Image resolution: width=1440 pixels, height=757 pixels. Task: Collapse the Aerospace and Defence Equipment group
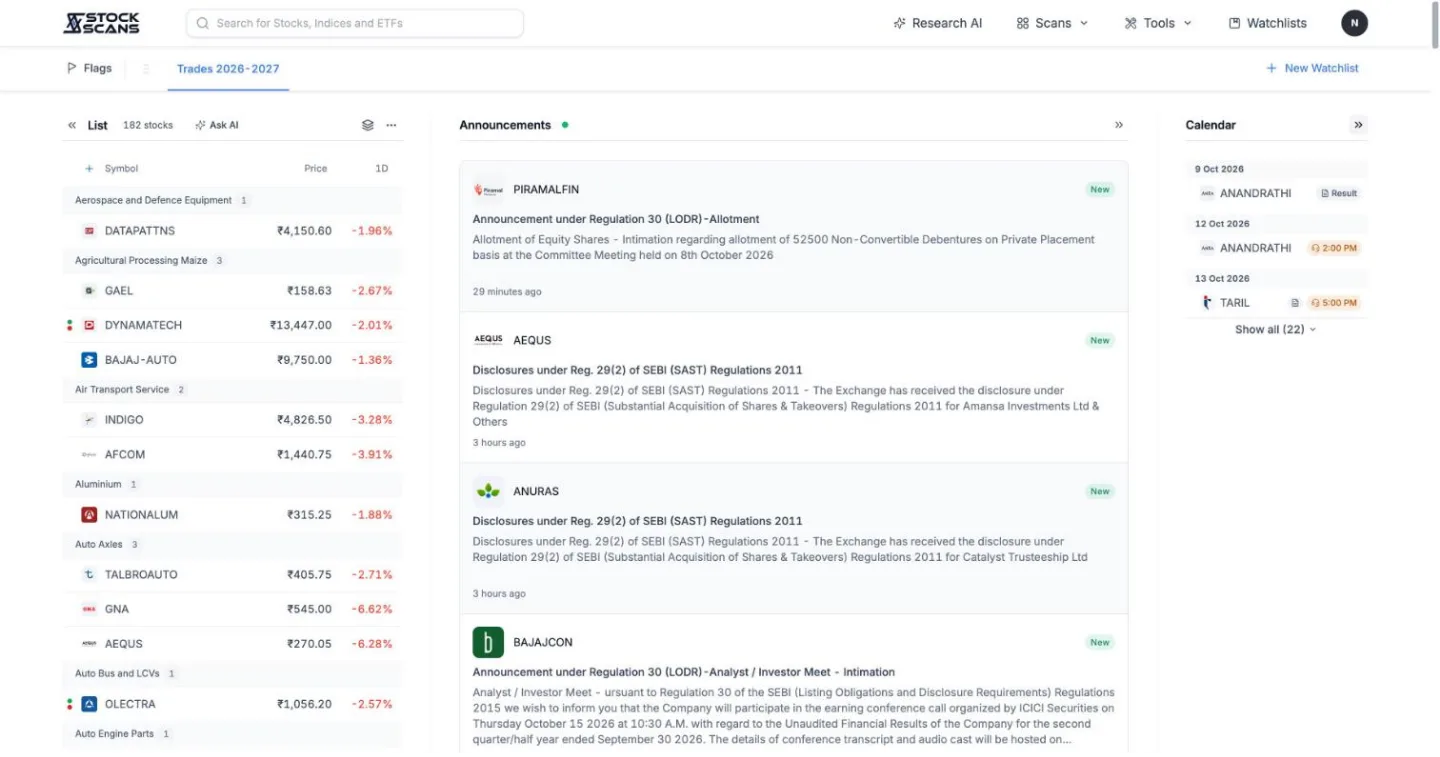tap(232, 200)
